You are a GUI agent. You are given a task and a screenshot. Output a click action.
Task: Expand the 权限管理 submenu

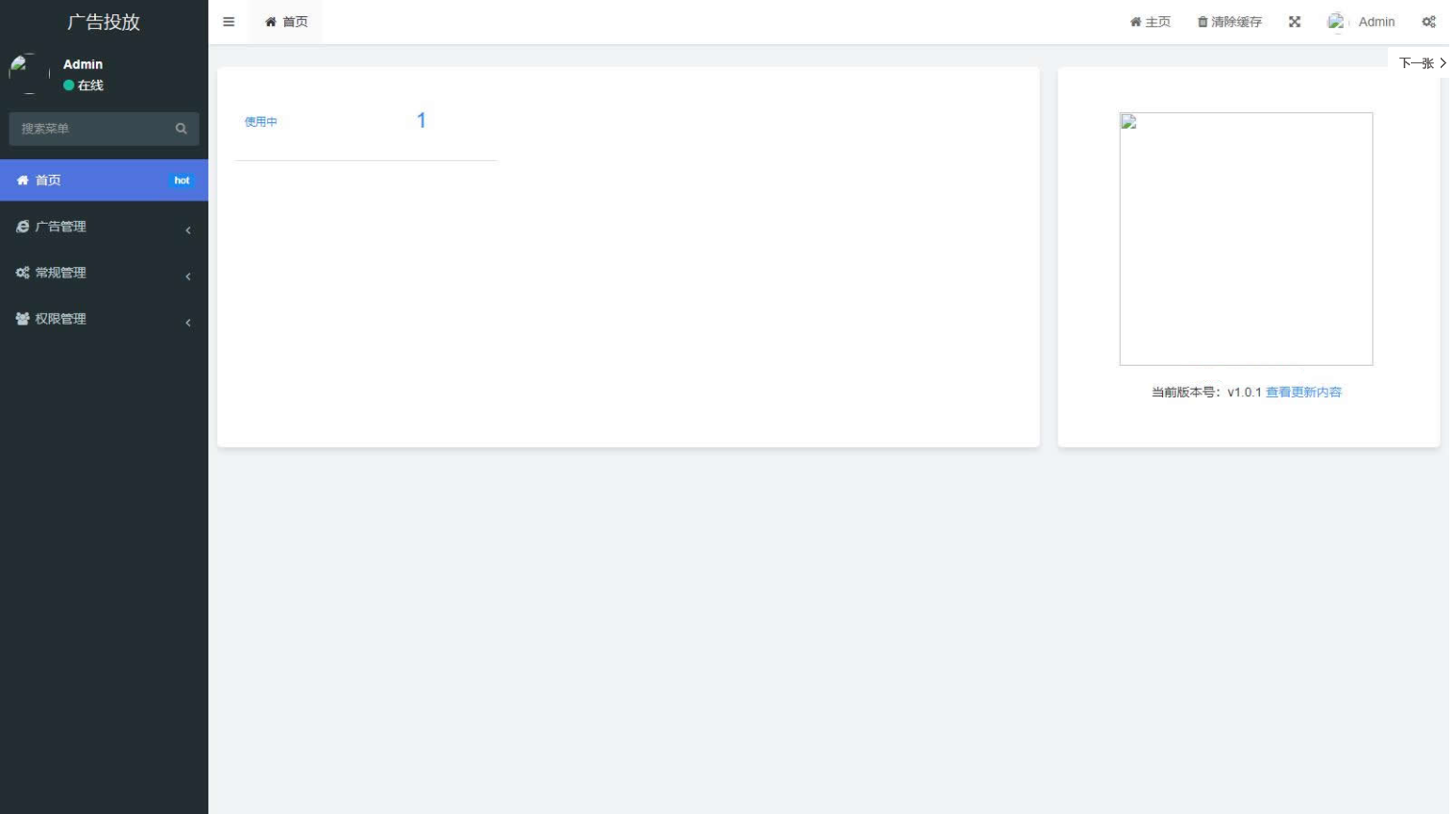click(104, 319)
